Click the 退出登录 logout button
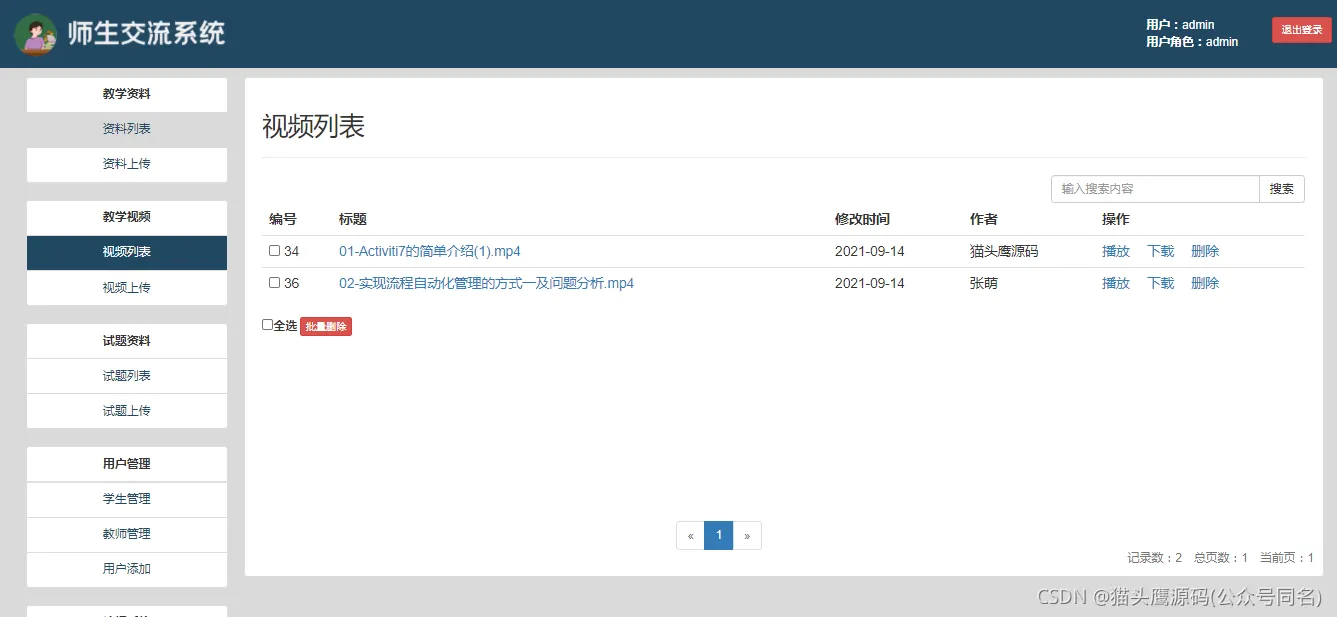Screen dimensions: 1337x617 point(1302,30)
